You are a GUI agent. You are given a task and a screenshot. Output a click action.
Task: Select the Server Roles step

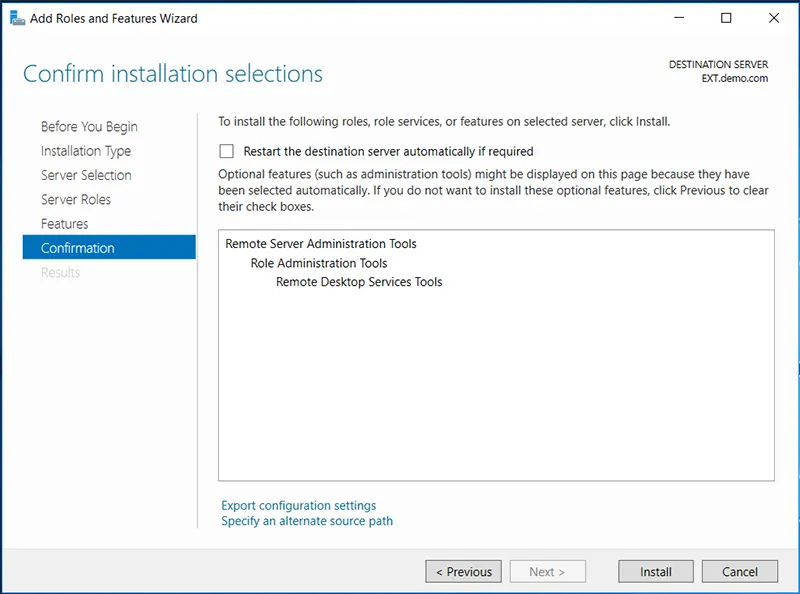tap(76, 200)
